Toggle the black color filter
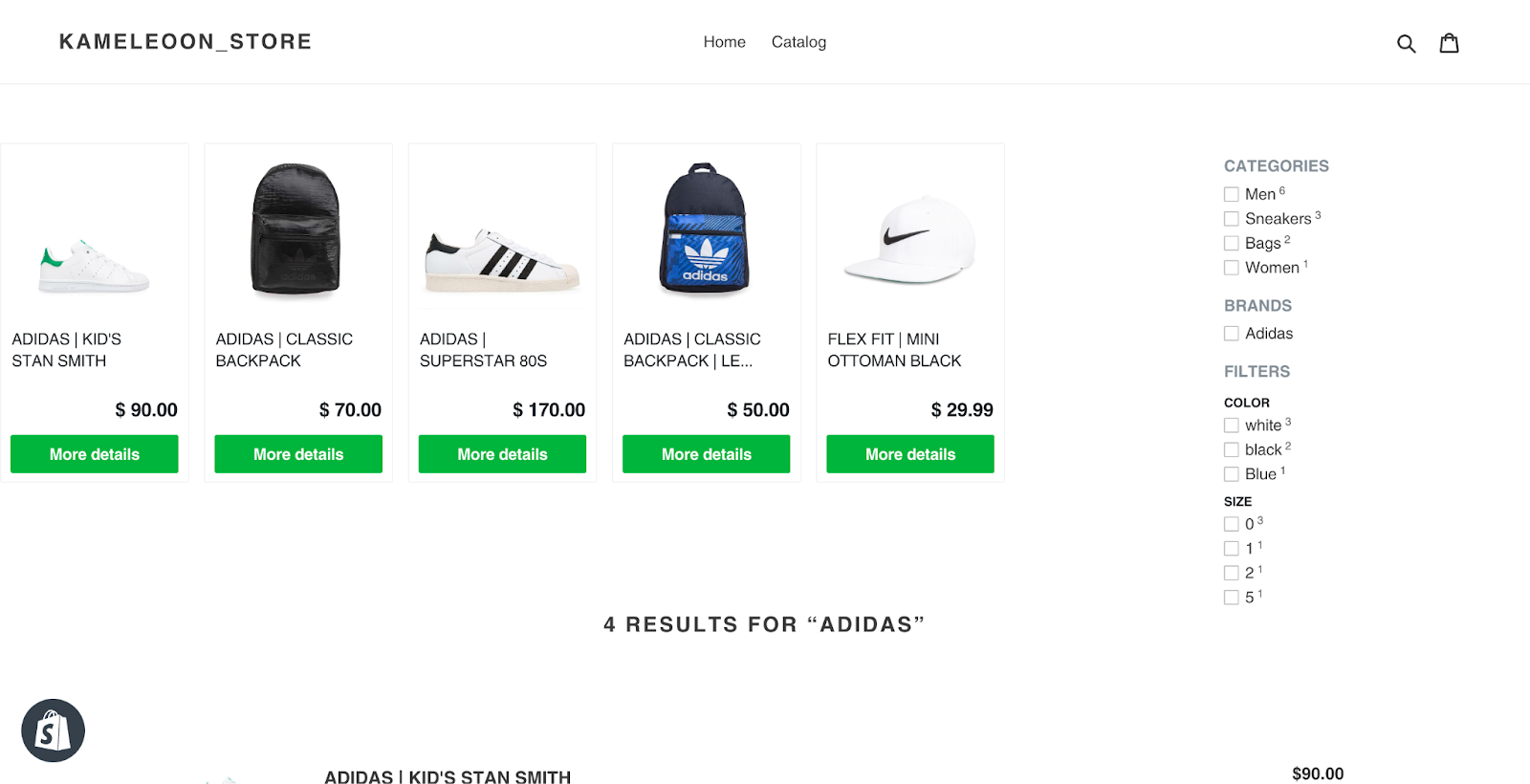 click(x=1232, y=450)
